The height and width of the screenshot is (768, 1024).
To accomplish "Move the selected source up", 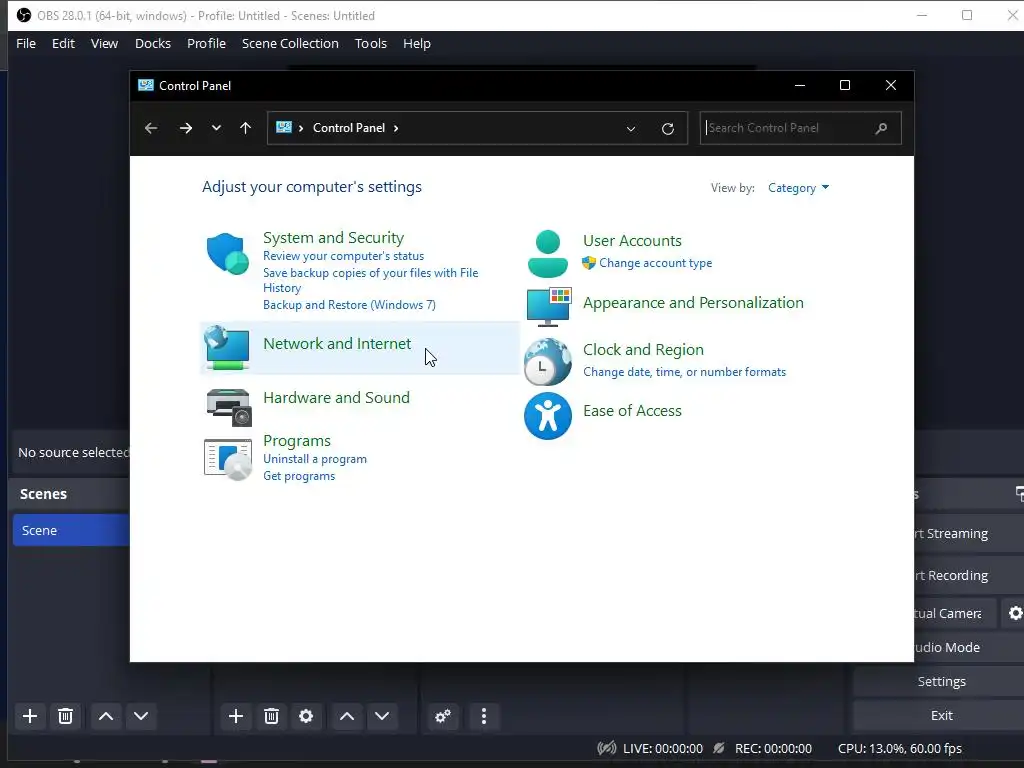I will [x=347, y=716].
